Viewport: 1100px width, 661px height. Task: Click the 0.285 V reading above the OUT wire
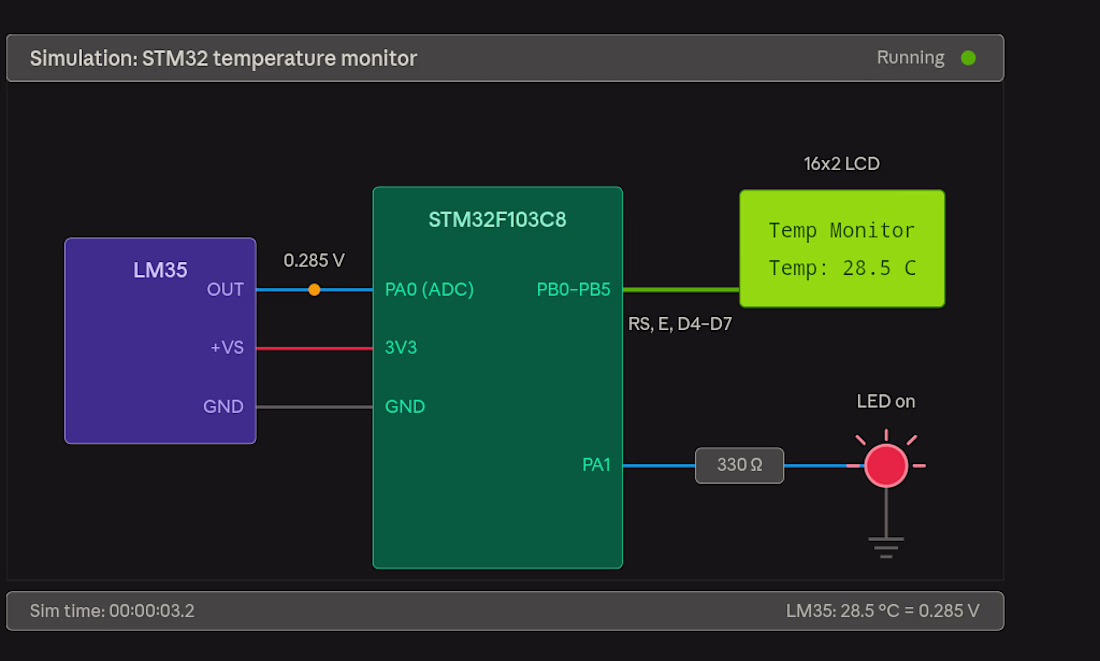tap(314, 261)
